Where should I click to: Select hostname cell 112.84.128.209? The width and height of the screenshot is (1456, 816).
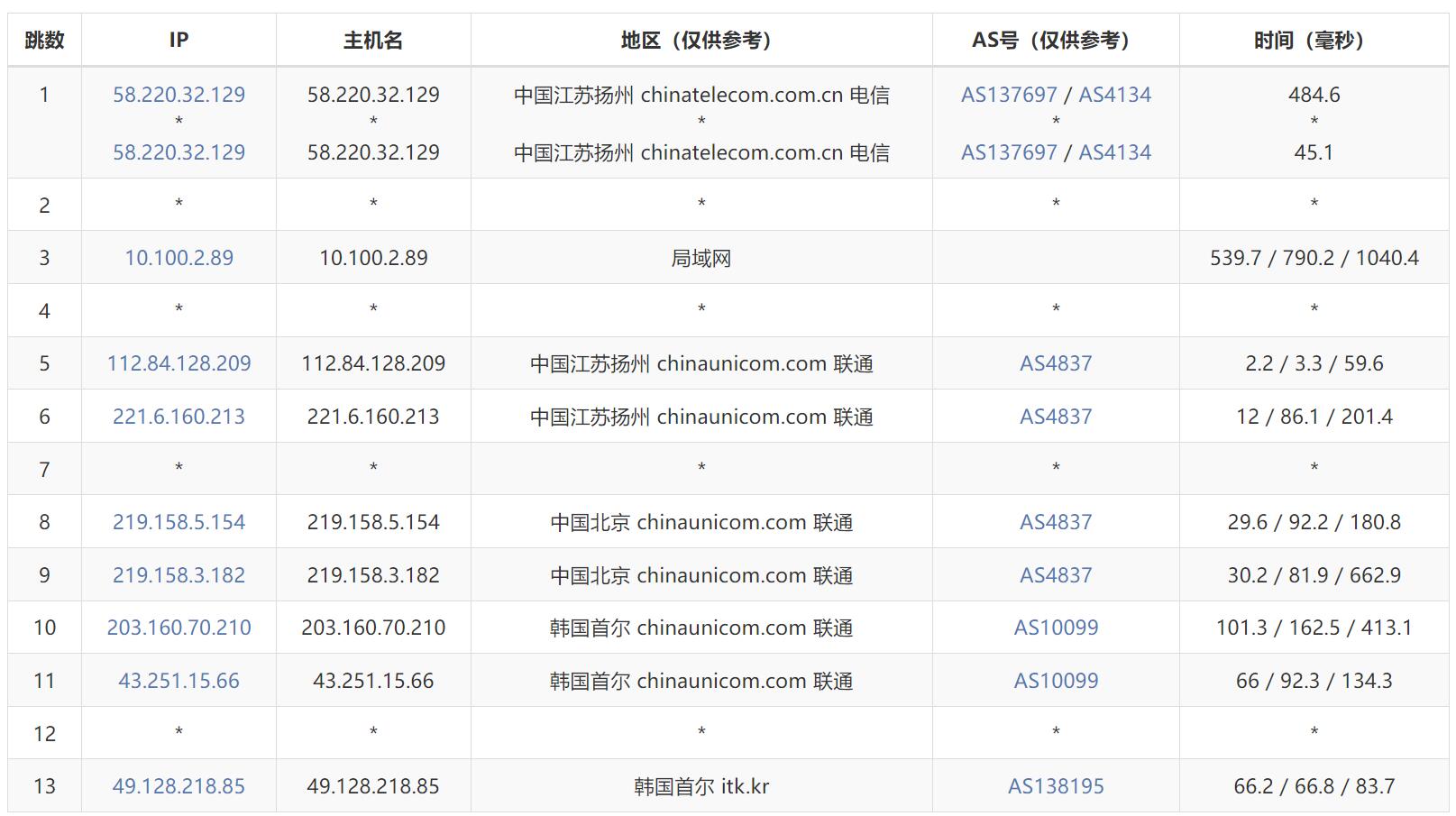coord(373,363)
